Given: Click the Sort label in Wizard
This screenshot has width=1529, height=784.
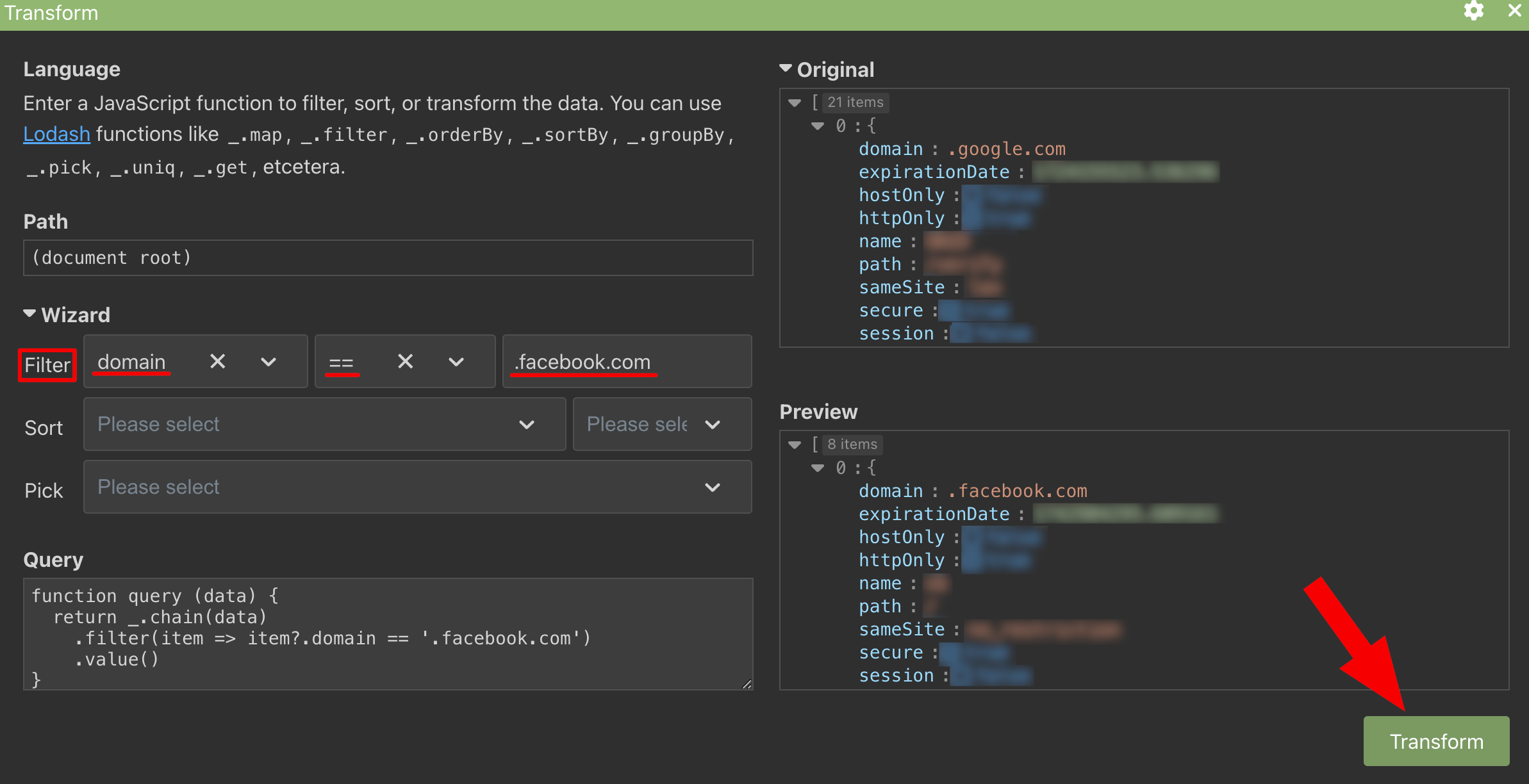Looking at the screenshot, I should (44, 428).
